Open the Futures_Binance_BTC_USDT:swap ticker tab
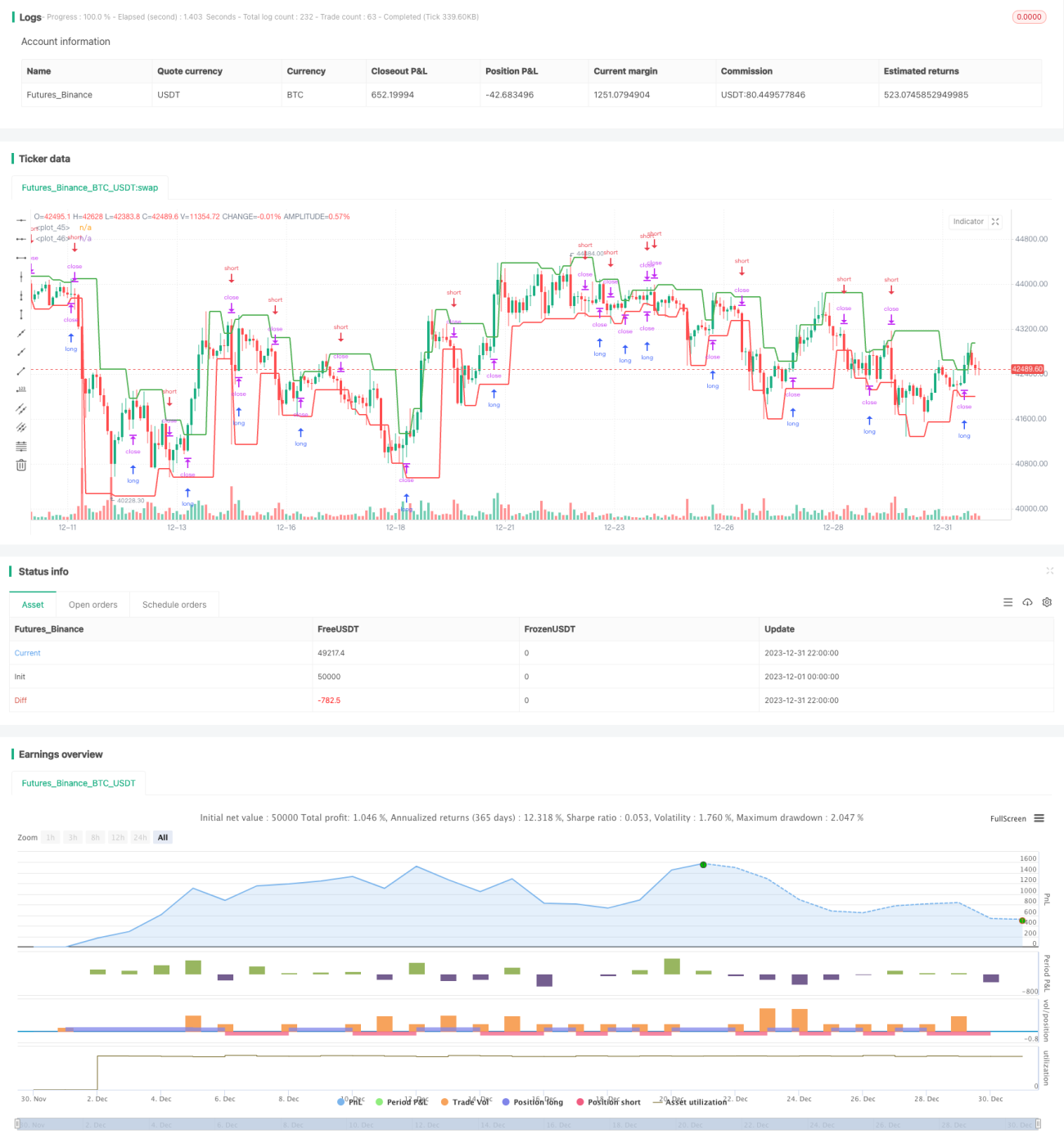The image size is (1064, 1148). (x=90, y=187)
